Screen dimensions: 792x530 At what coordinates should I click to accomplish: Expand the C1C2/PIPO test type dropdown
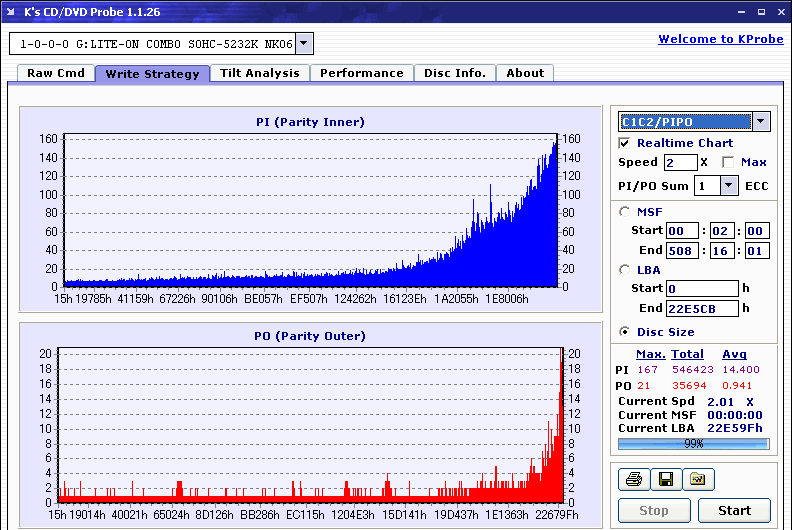(x=761, y=121)
